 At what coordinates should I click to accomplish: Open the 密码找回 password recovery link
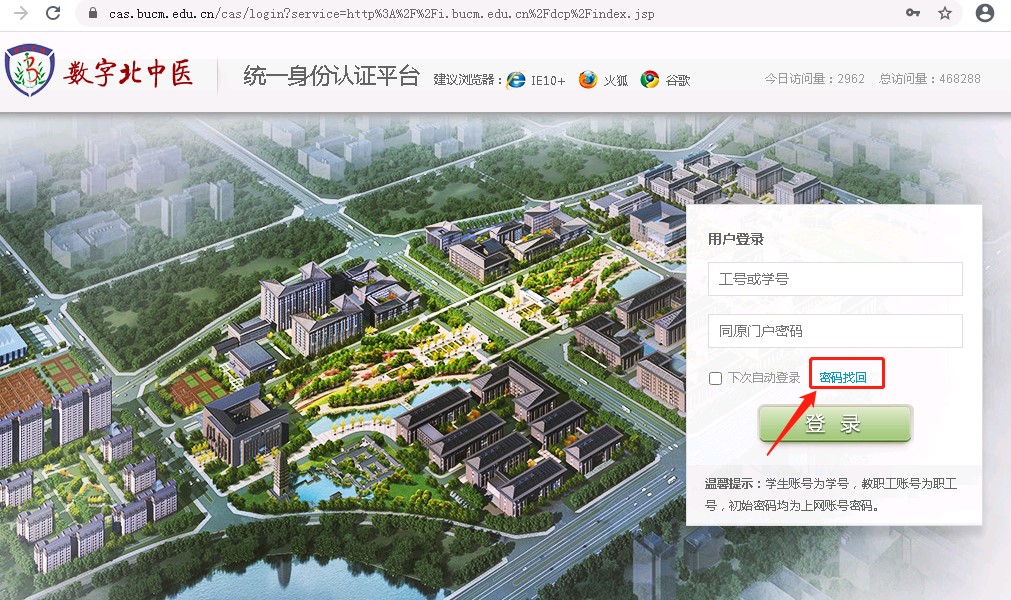(x=850, y=377)
